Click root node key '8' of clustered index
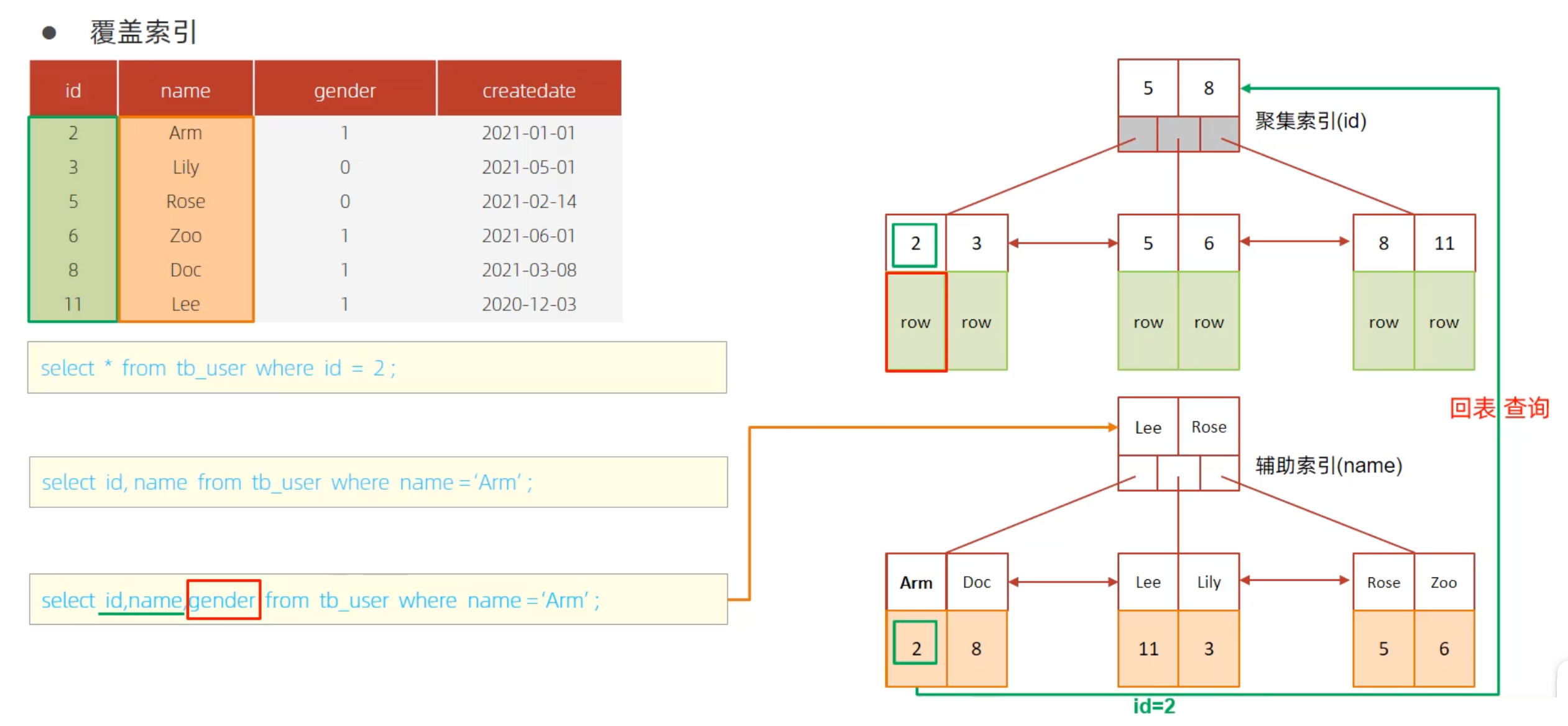This screenshot has width=1568, height=726. (x=1209, y=88)
